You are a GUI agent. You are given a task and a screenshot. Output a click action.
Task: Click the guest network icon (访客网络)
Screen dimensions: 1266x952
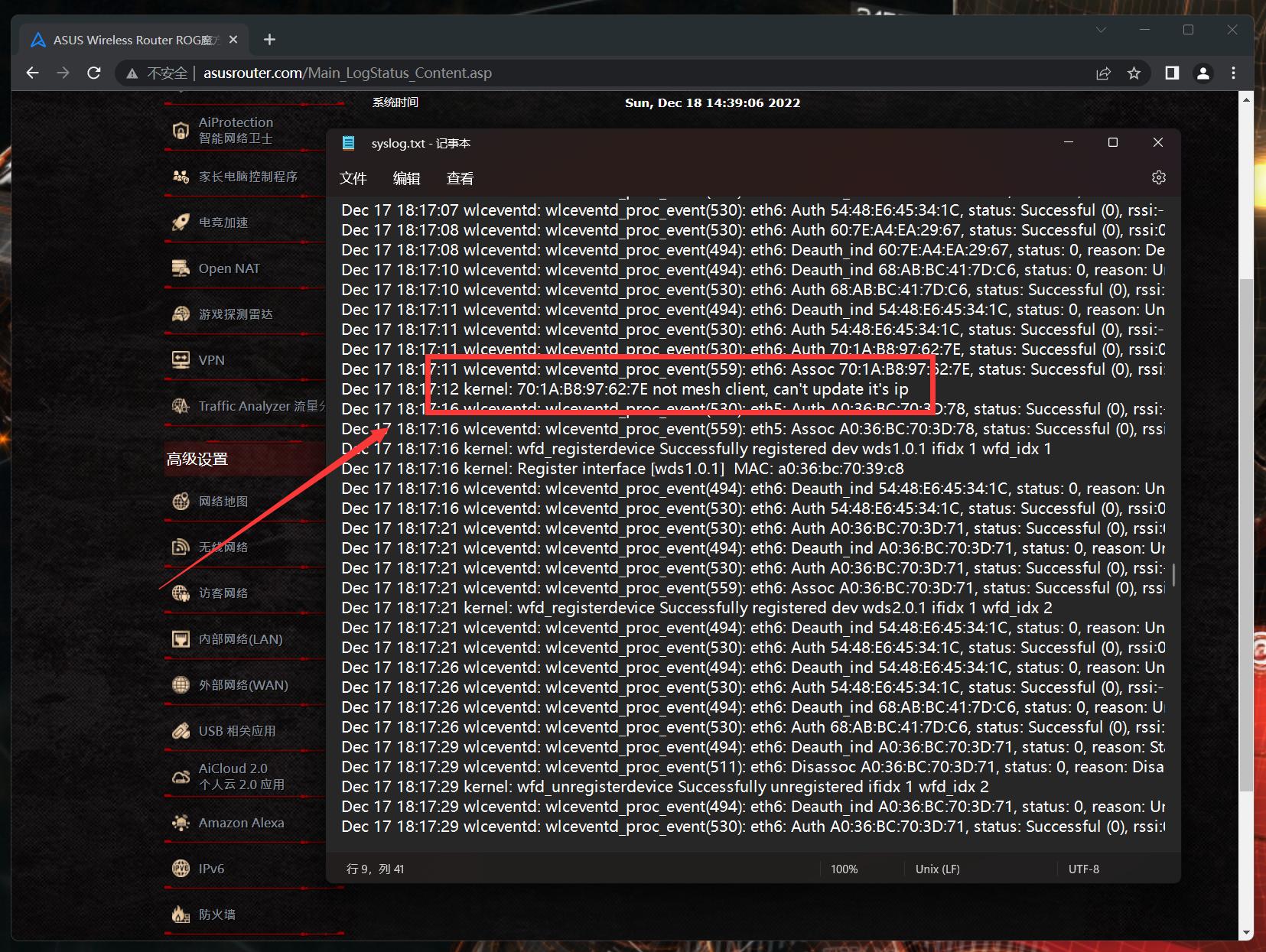[x=181, y=593]
